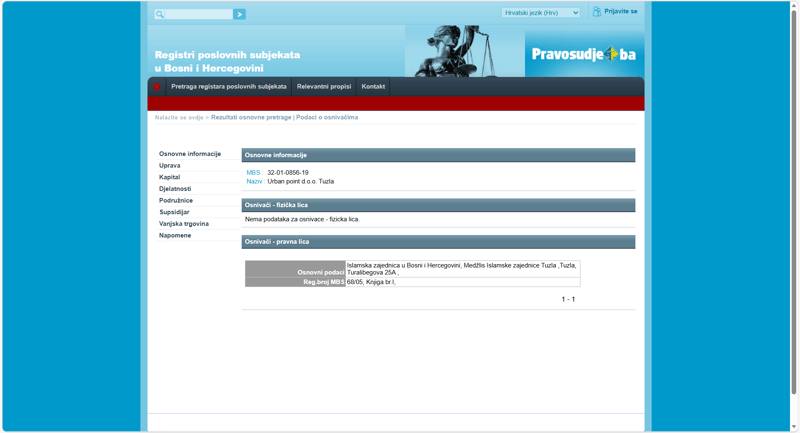Click the Pravosudje.ba logo

[x=583, y=54]
